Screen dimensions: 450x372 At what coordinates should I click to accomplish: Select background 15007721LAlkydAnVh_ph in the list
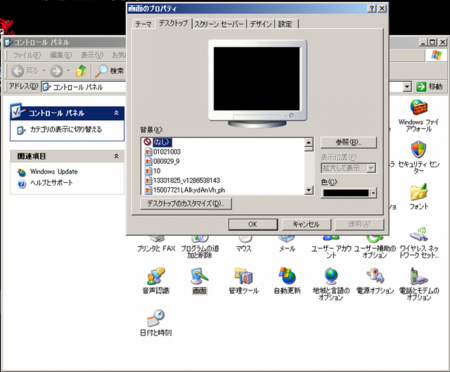pyautogui.click(x=189, y=190)
